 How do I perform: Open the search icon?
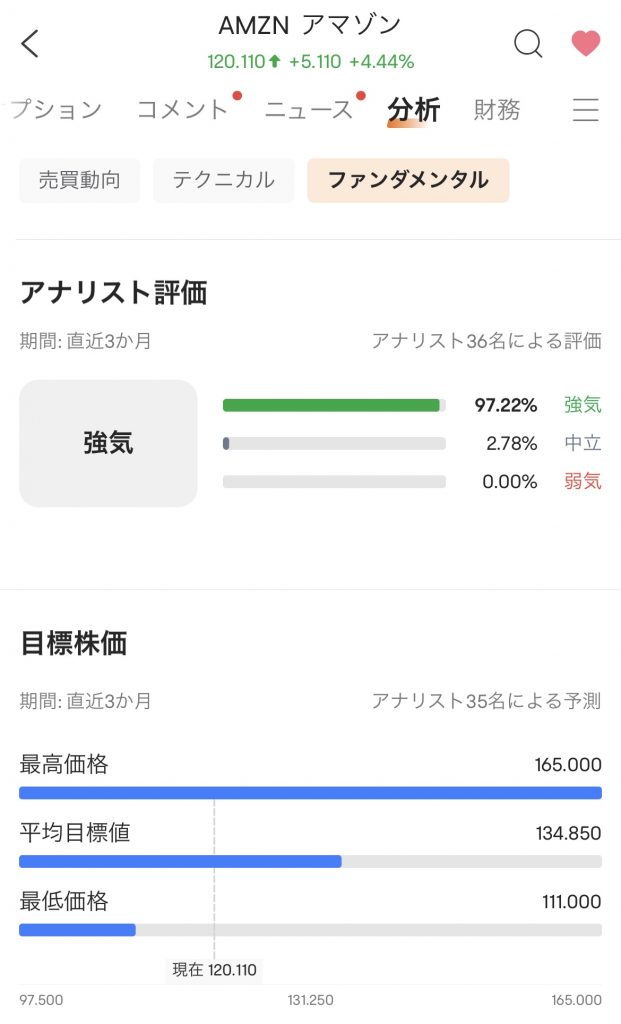[x=527, y=44]
